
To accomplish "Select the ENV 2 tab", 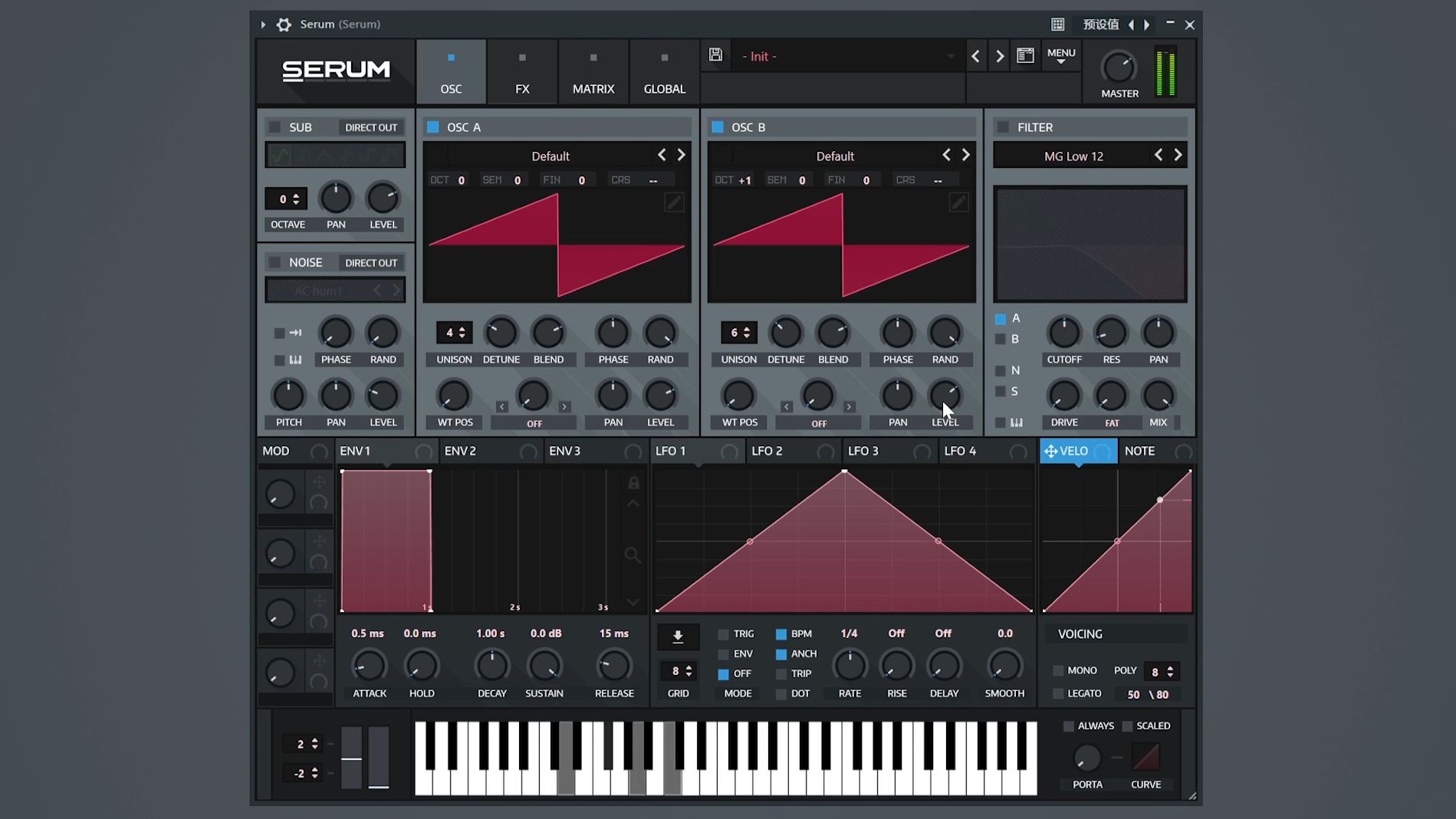I will [x=491, y=451].
